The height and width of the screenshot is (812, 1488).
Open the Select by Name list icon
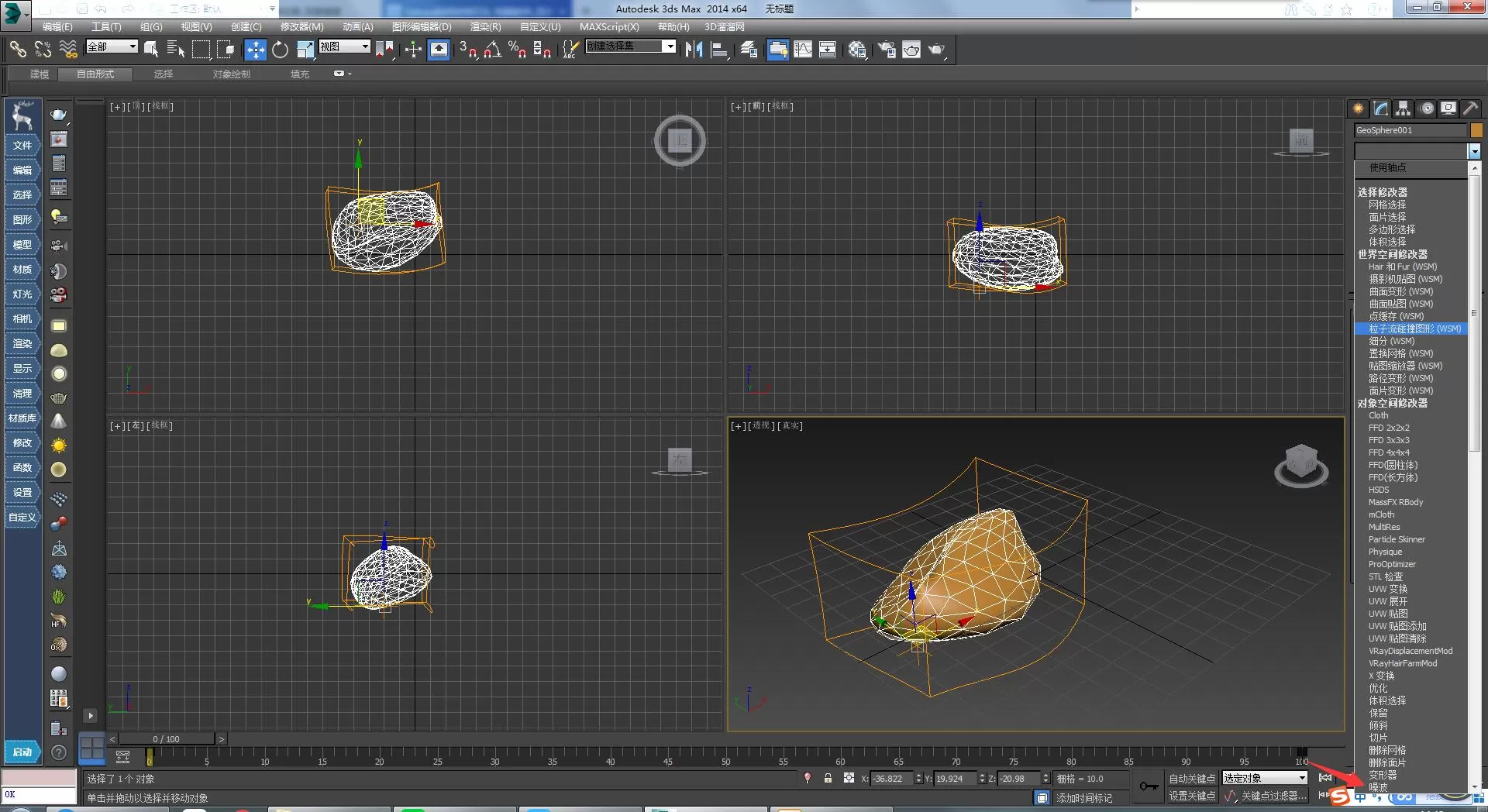click(x=176, y=49)
